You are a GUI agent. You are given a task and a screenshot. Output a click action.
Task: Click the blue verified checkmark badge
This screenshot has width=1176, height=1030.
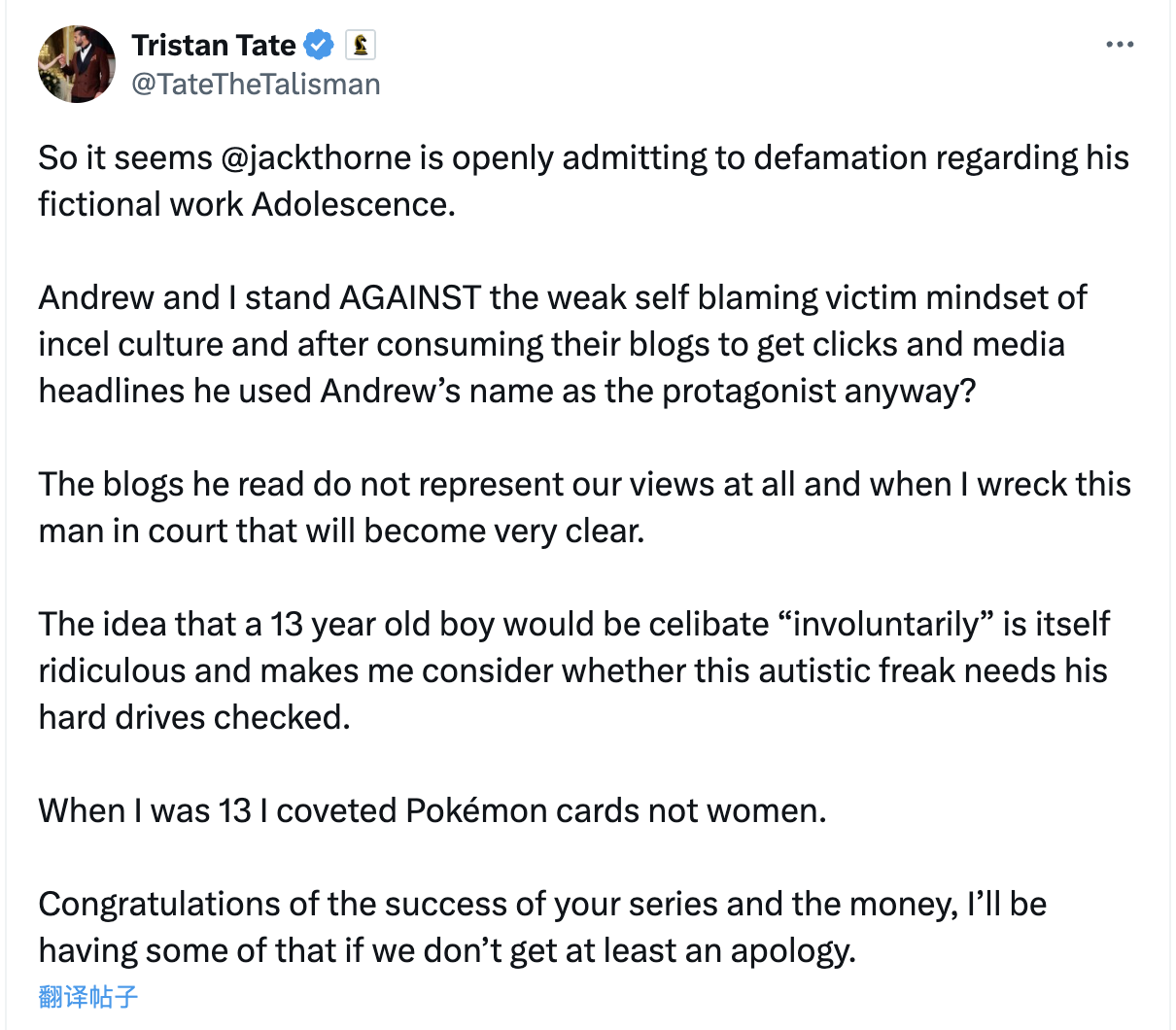(x=319, y=45)
